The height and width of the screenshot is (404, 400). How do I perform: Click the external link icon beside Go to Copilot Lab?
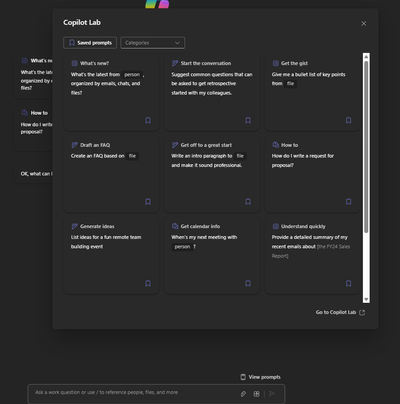click(x=362, y=312)
